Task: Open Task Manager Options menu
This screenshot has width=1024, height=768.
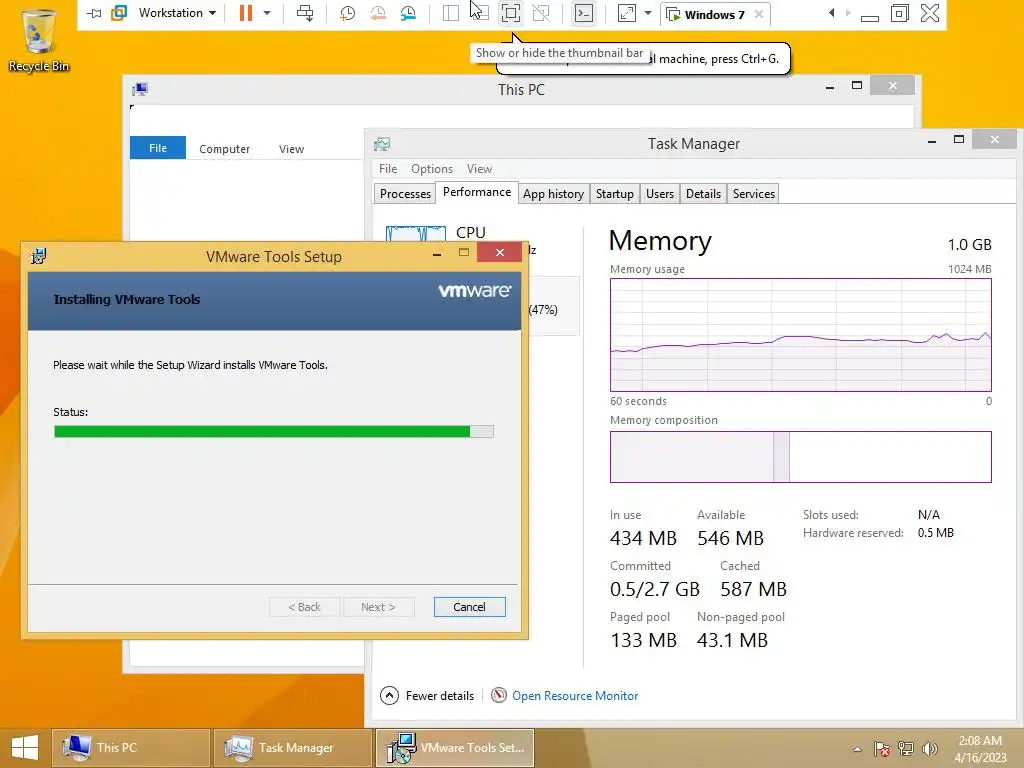Action: coord(432,168)
